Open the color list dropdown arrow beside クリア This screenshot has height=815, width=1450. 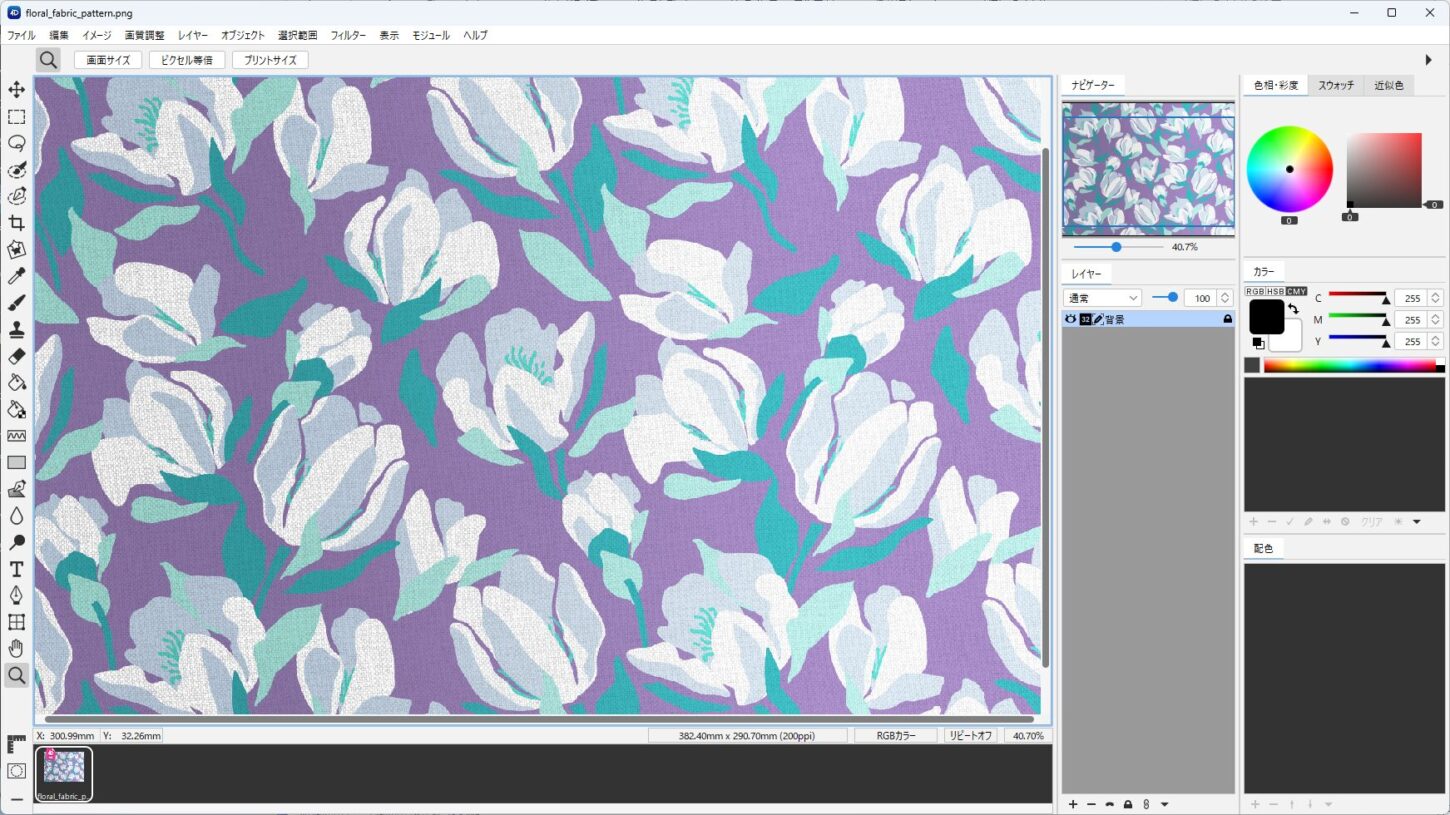1416,521
